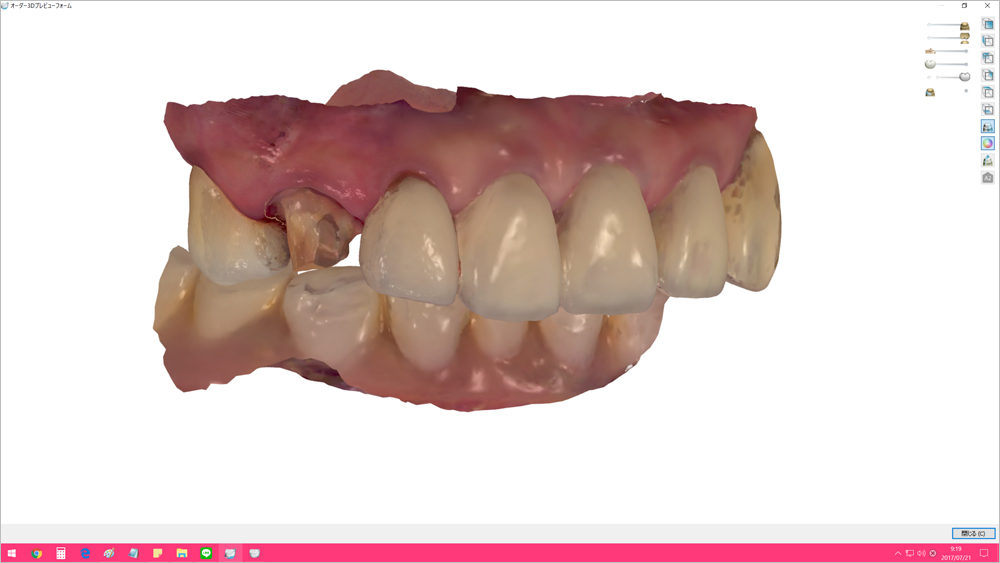Click the small dot right of the bottom model icon
The height and width of the screenshot is (563, 1000).
pos(966,91)
